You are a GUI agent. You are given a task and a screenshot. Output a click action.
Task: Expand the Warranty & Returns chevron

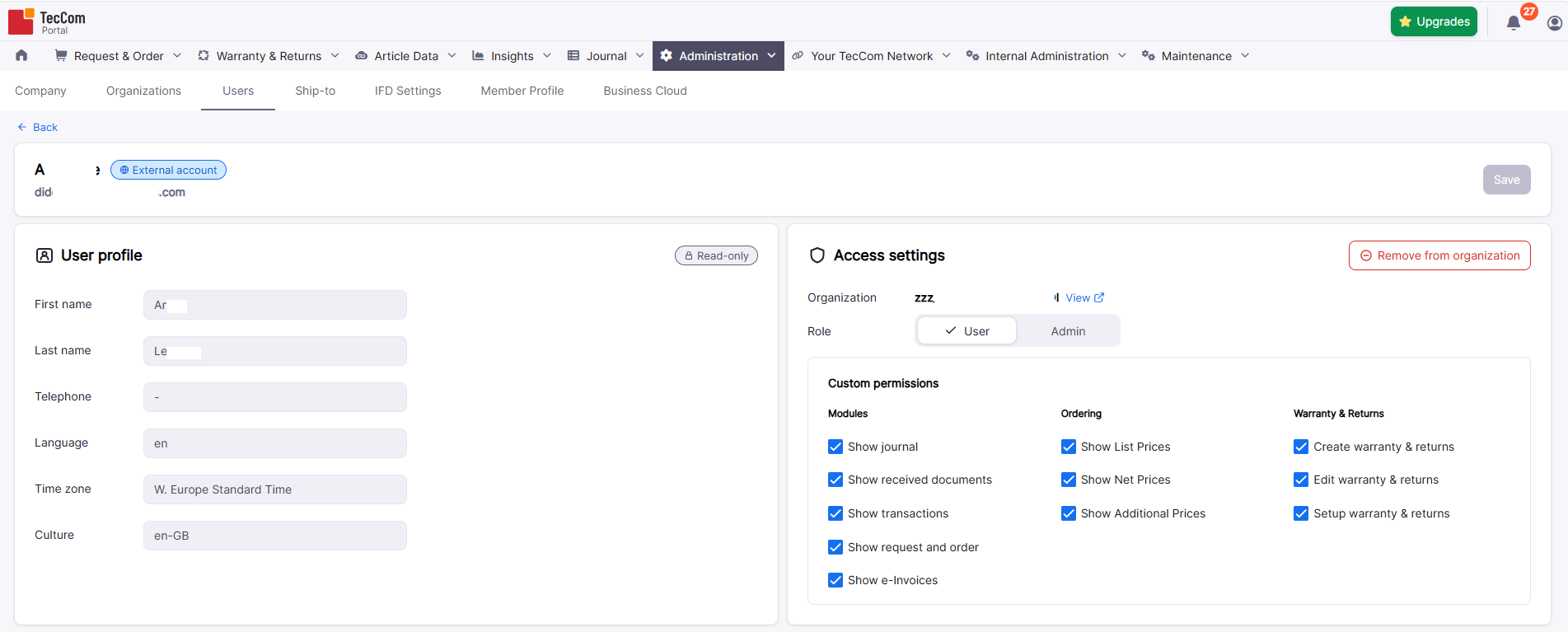click(x=335, y=55)
